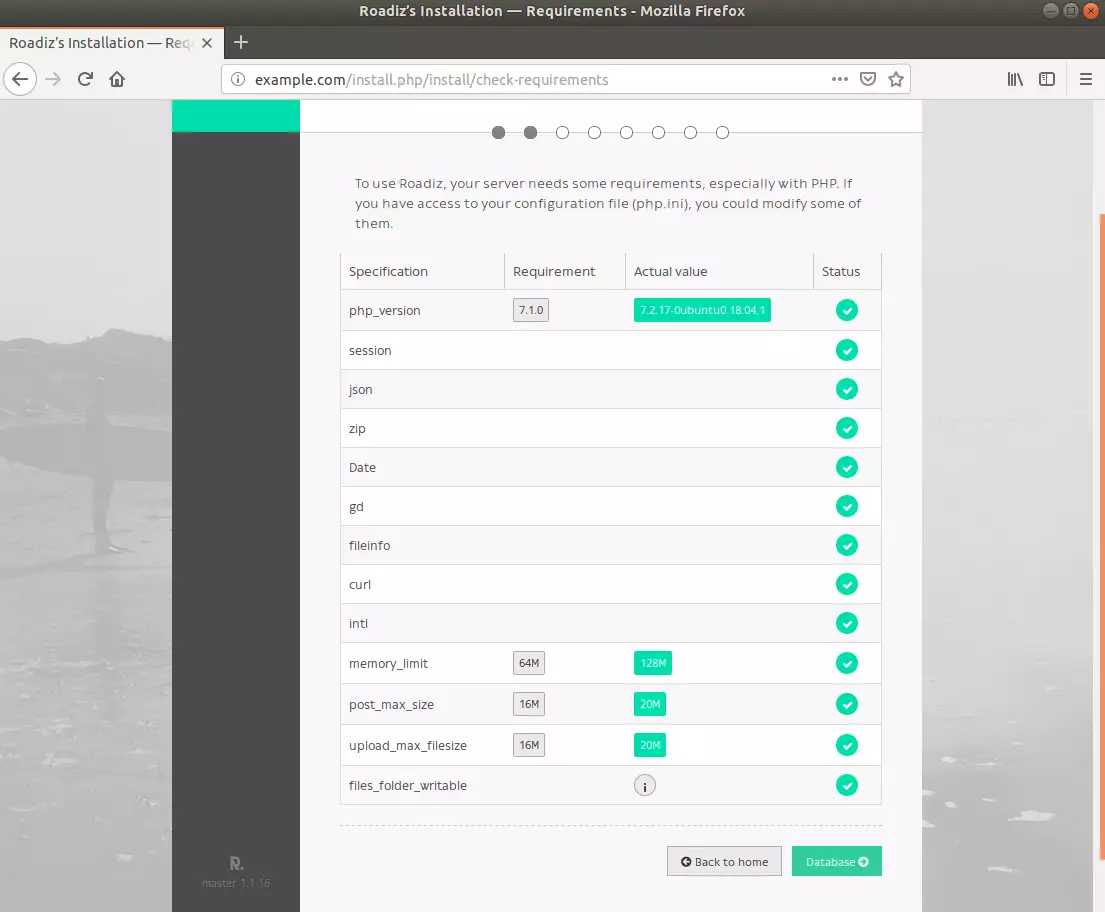Open the Firefox Library icon

pos(1015,79)
